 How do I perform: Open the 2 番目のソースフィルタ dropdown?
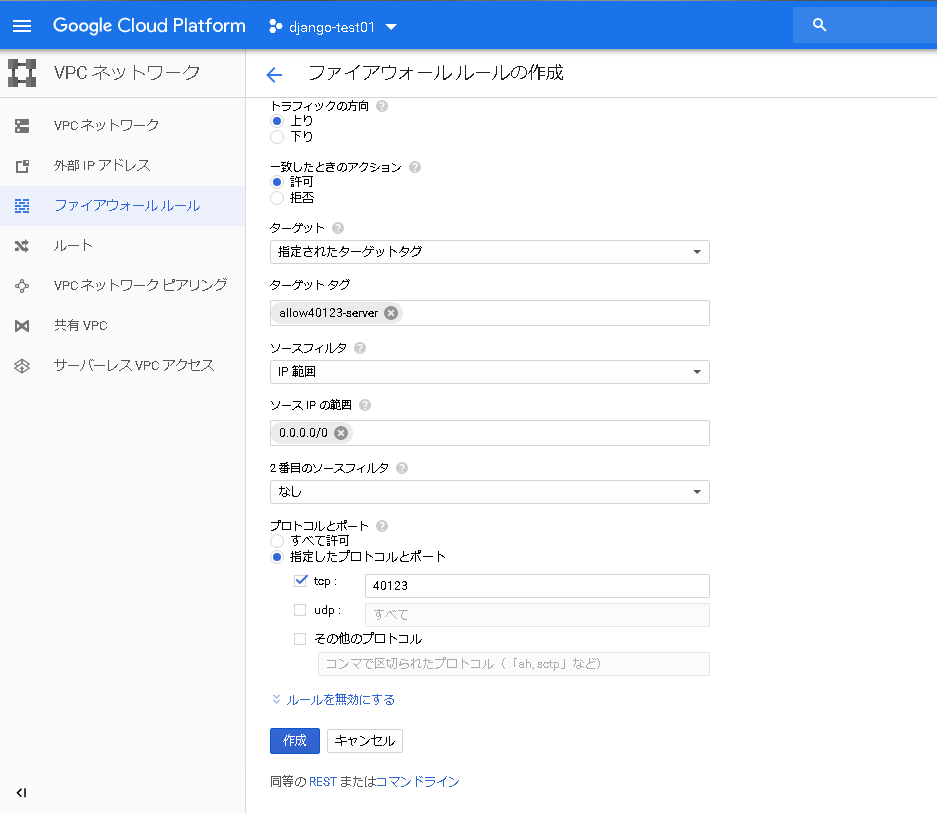tap(489, 492)
